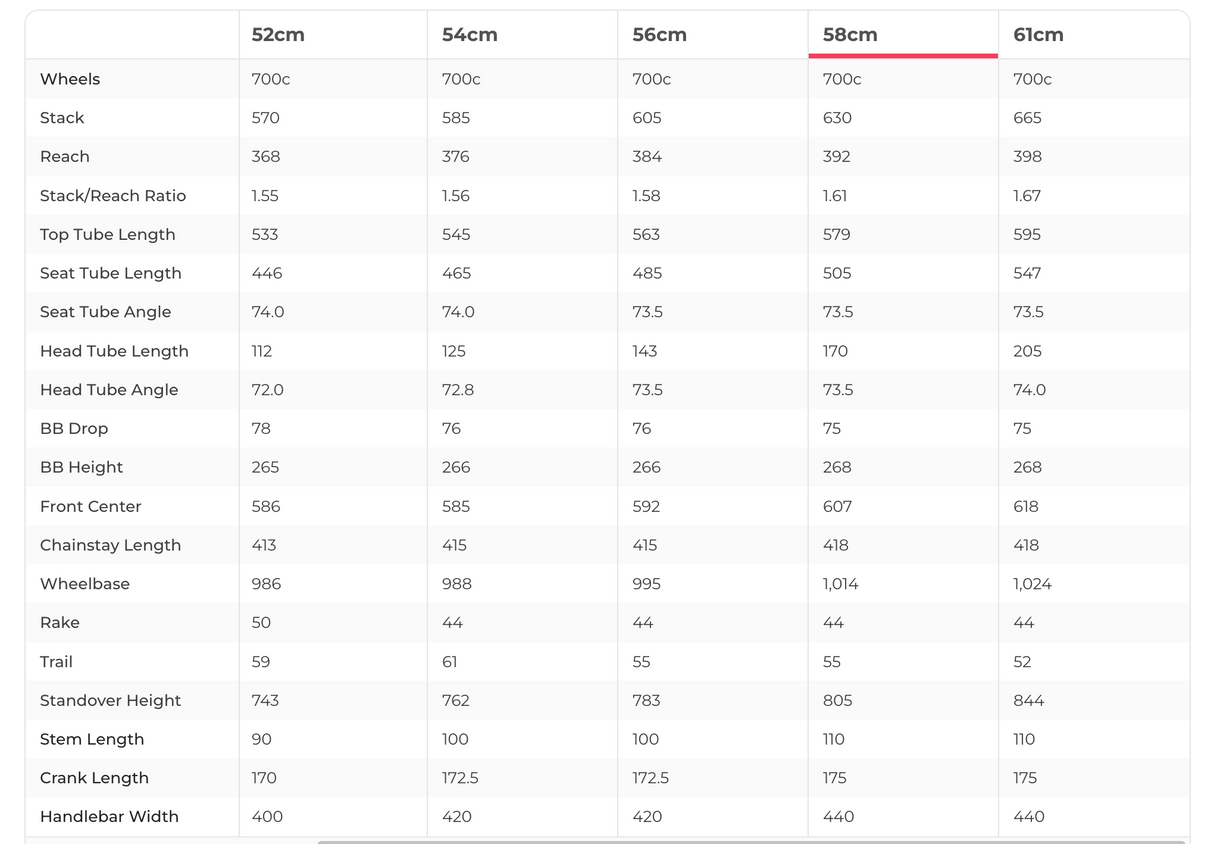
Task: Click the Standover Height row label
Action: [x=110, y=700]
